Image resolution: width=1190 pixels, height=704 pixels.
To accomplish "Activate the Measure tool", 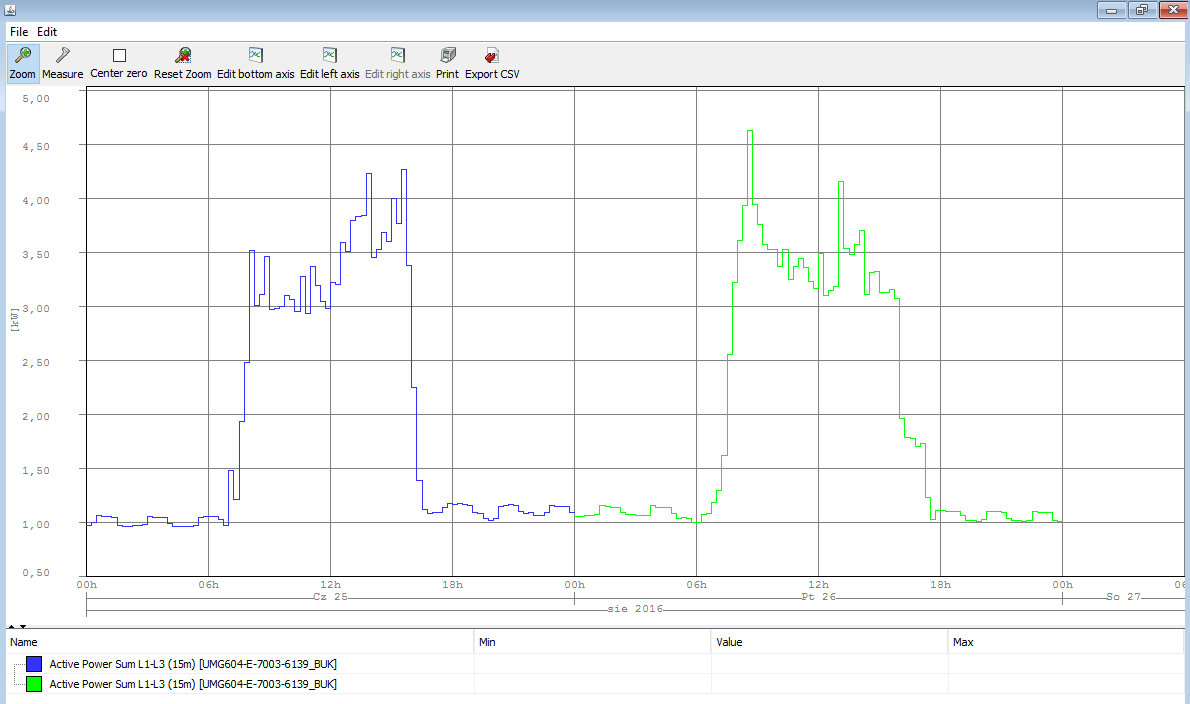I will [62, 63].
